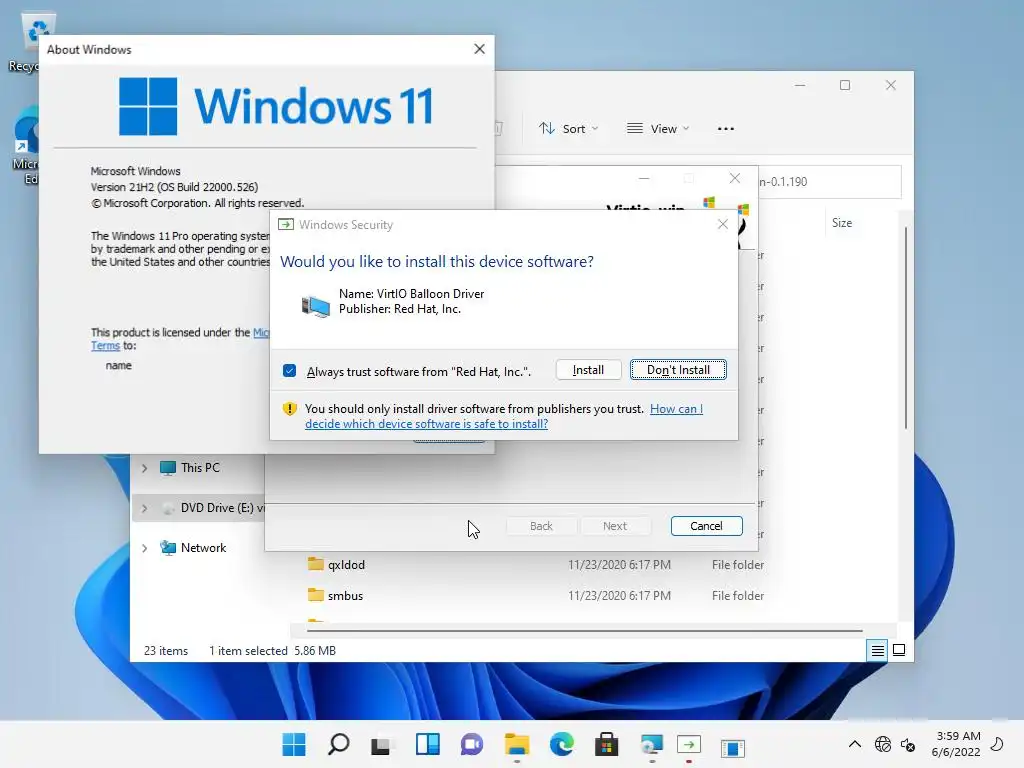Select Network in navigation pane

coord(203,547)
